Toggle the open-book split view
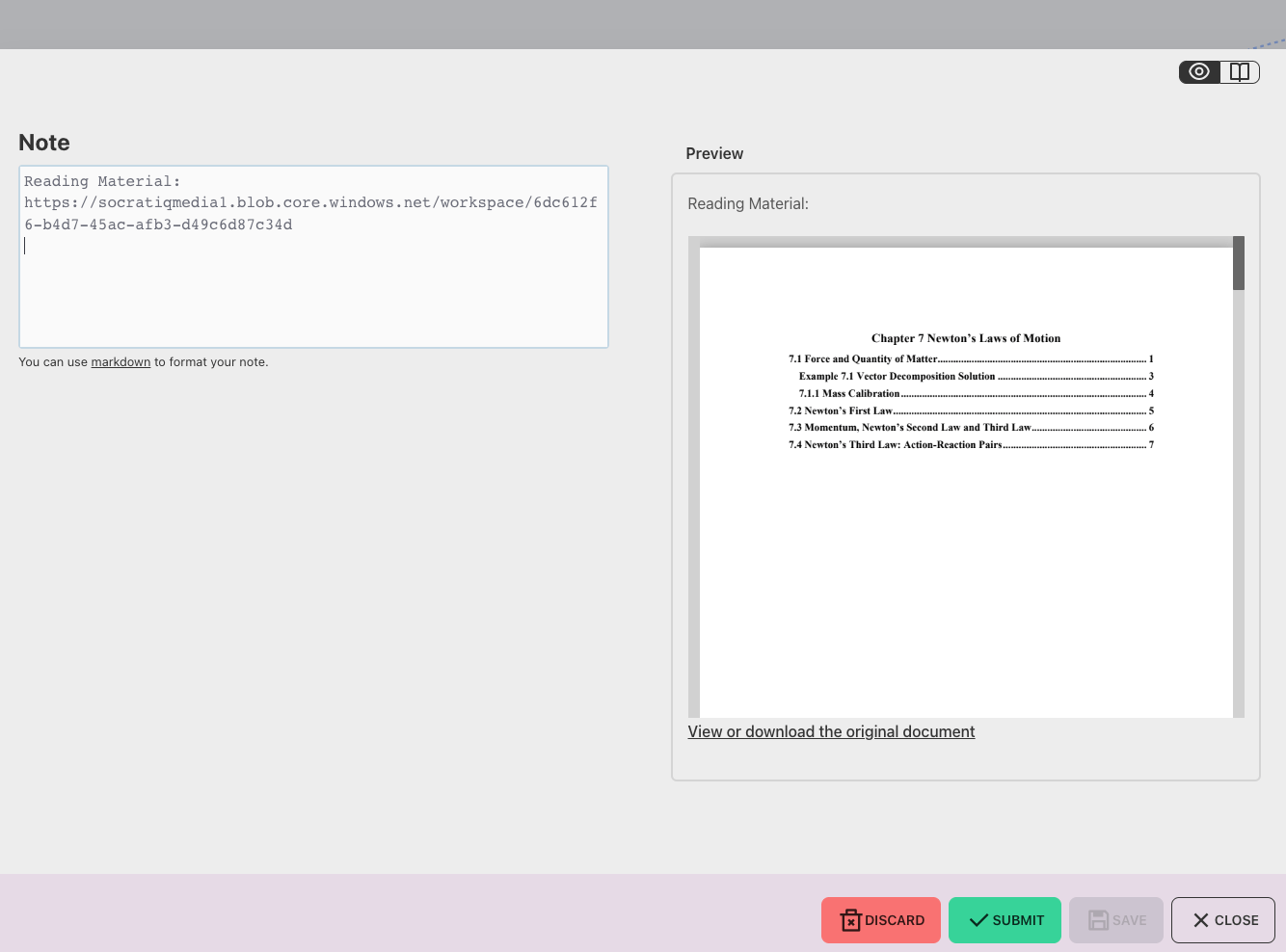Screen dimensions: 1286x952 (x=1240, y=72)
